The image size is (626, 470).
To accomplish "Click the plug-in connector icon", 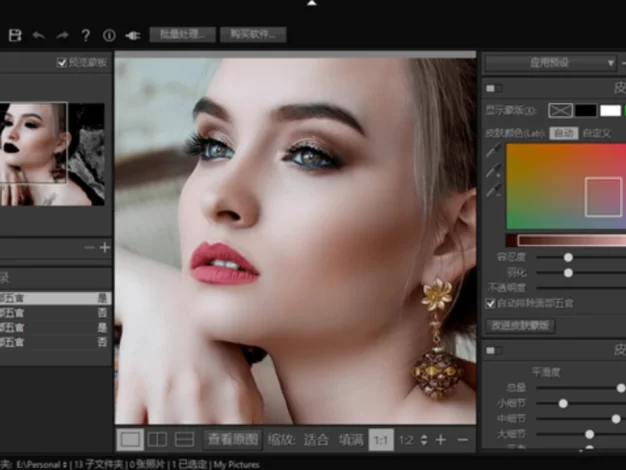I will coord(133,36).
